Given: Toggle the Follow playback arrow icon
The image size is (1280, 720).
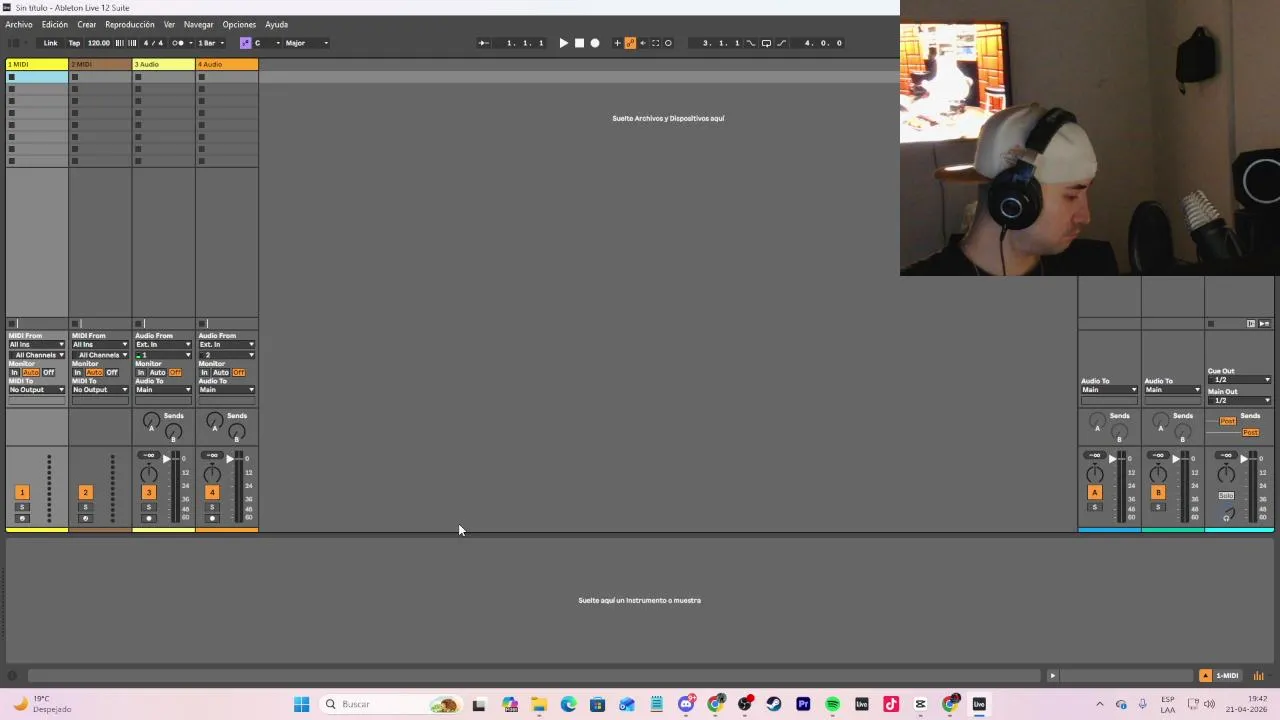Looking at the screenshot, I should point(483,43).
